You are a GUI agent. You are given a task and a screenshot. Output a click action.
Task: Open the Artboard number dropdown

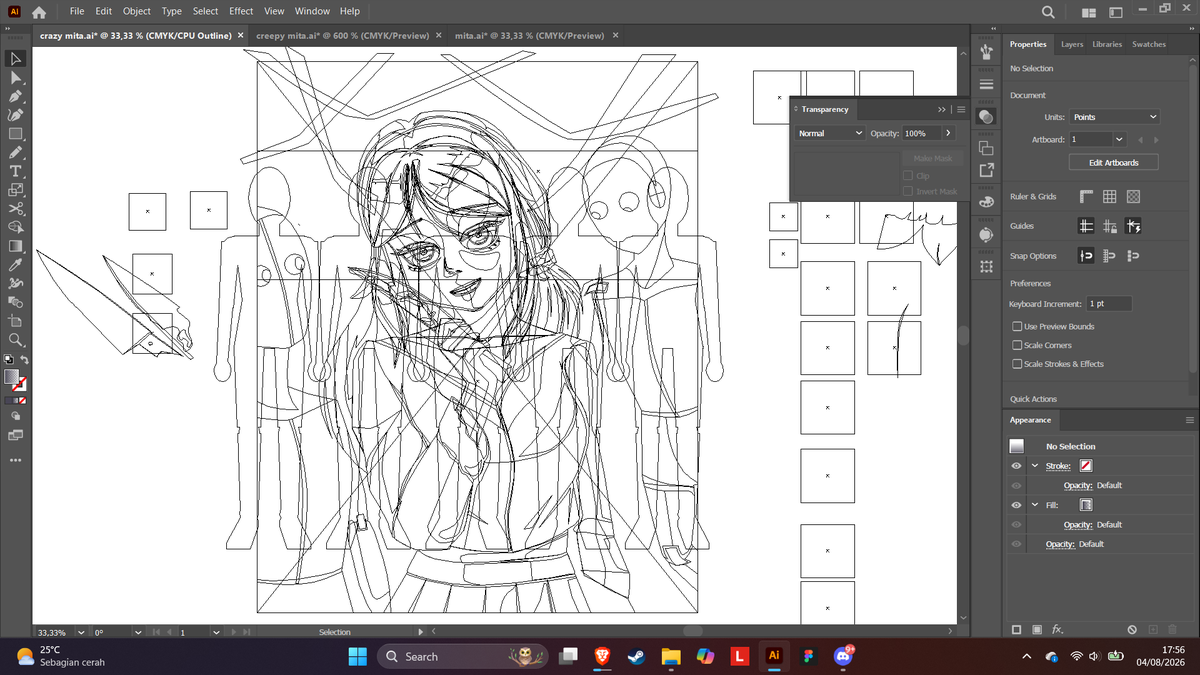[x=1119, y=139]
